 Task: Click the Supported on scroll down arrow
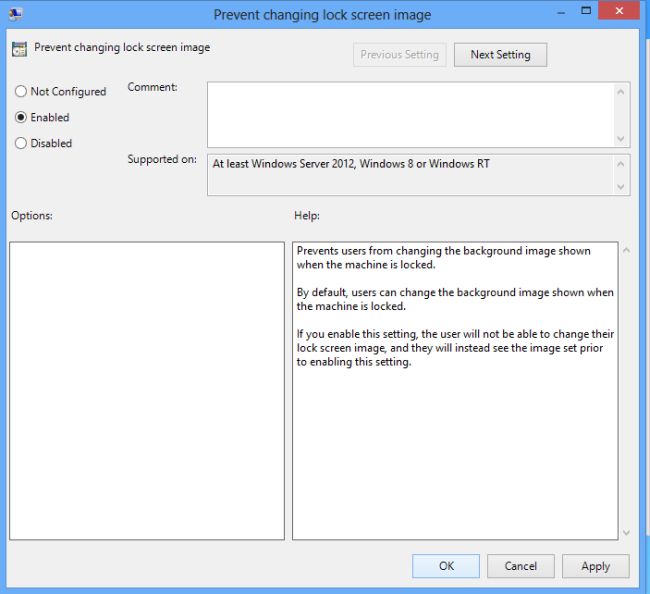[622, 186]
